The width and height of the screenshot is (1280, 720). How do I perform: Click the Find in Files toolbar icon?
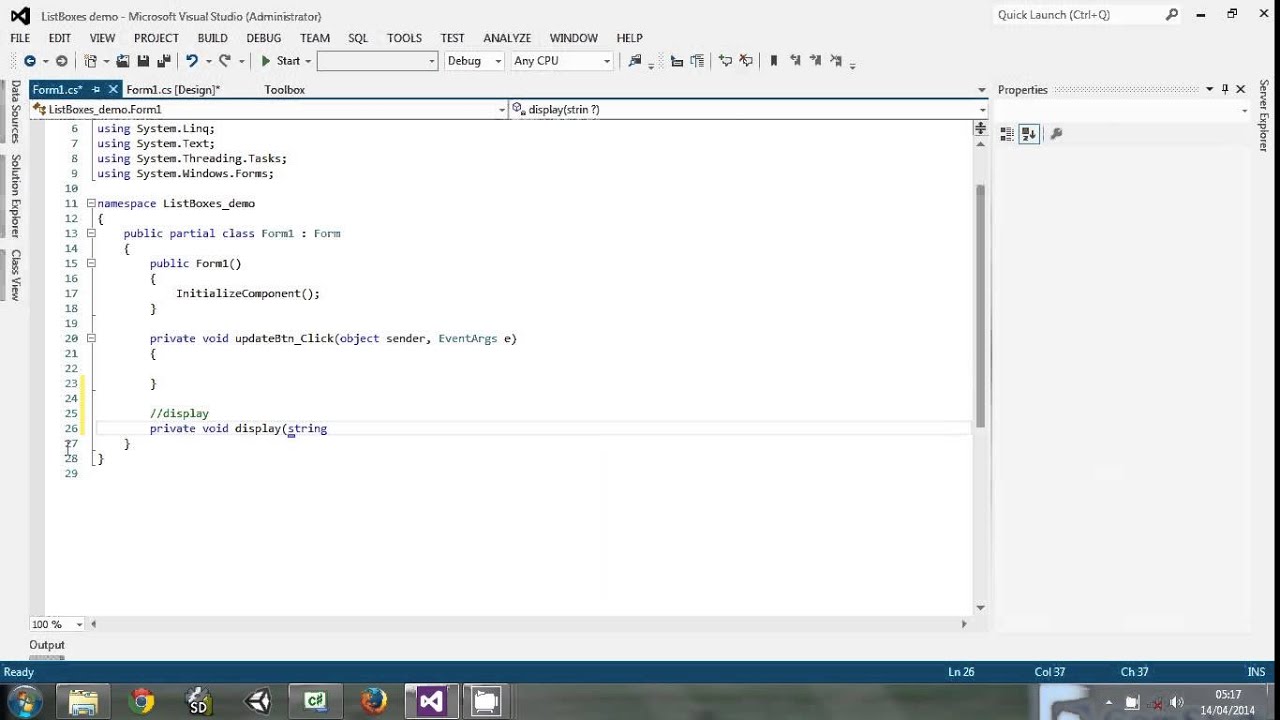pyautogui.click(x=635, y=61)
